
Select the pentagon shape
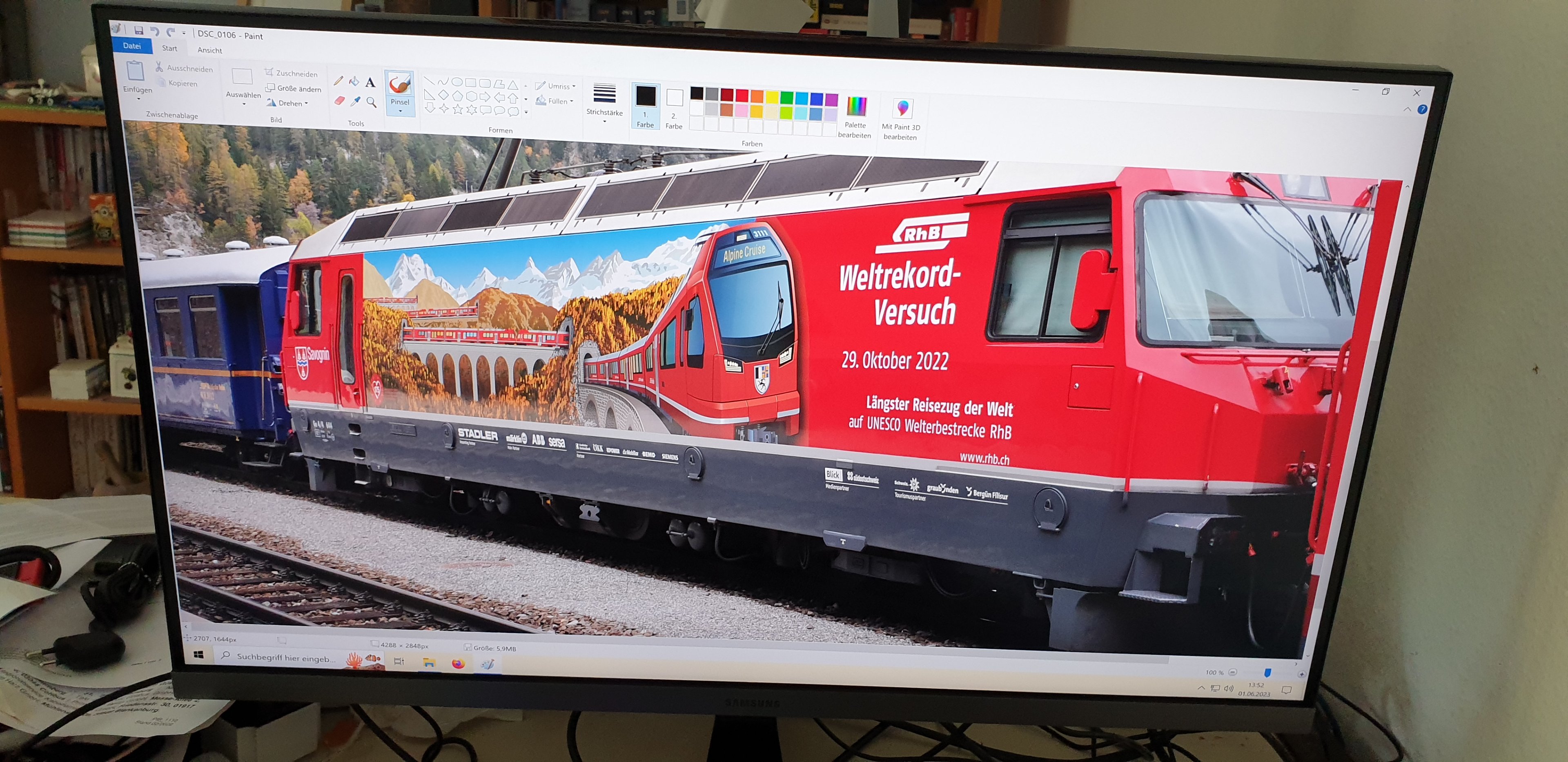coord(457,96)
